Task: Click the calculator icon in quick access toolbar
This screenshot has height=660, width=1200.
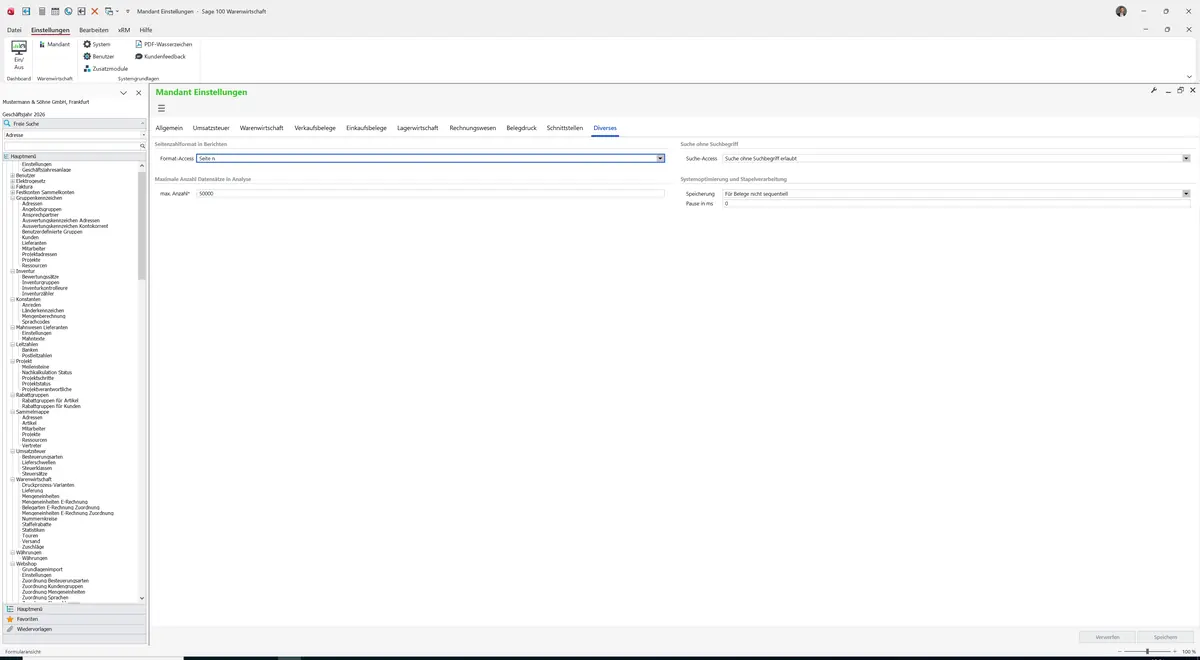Action: click(x=41, y=11)
